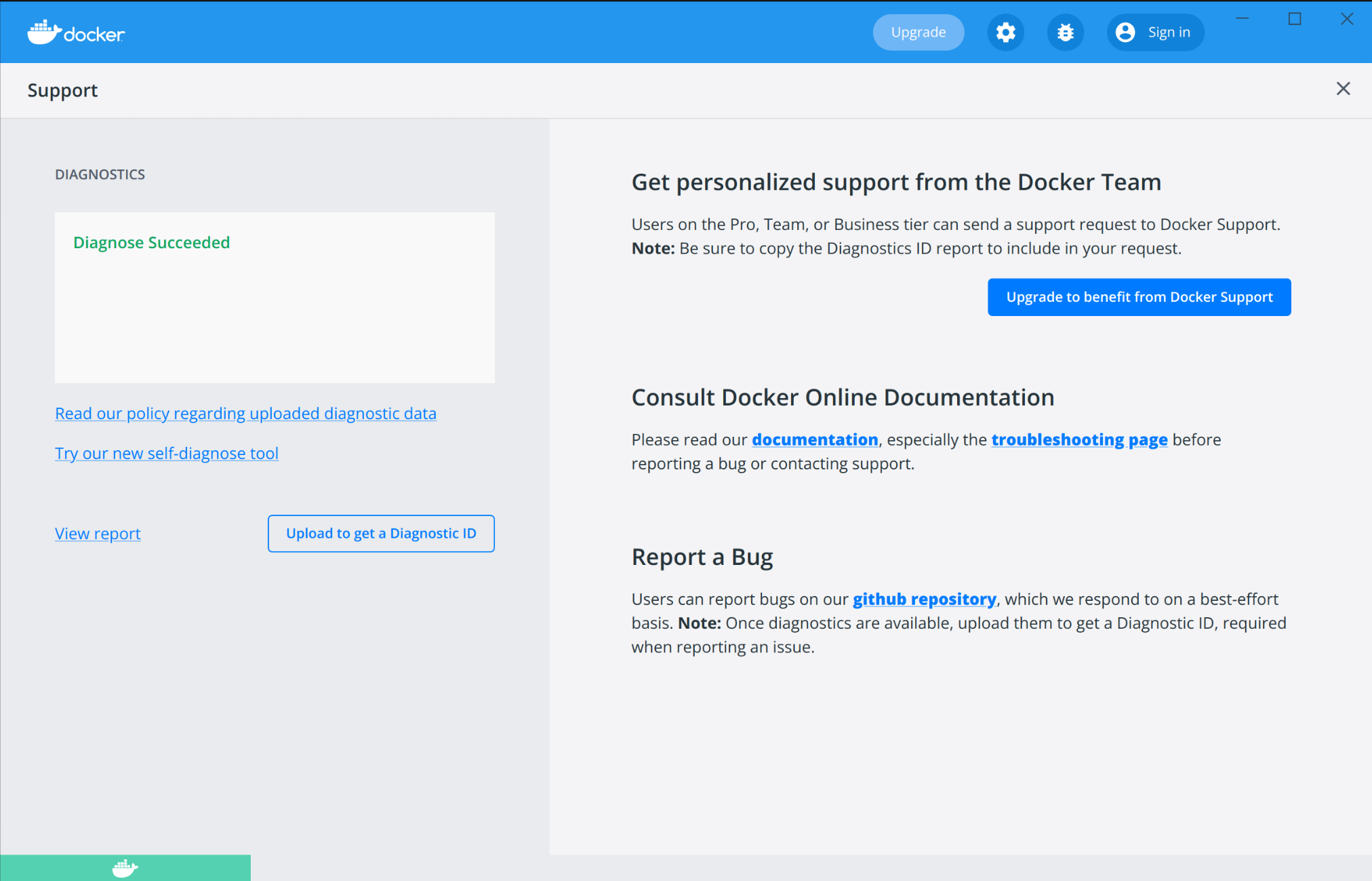Open the github repository link

(925, 599)
